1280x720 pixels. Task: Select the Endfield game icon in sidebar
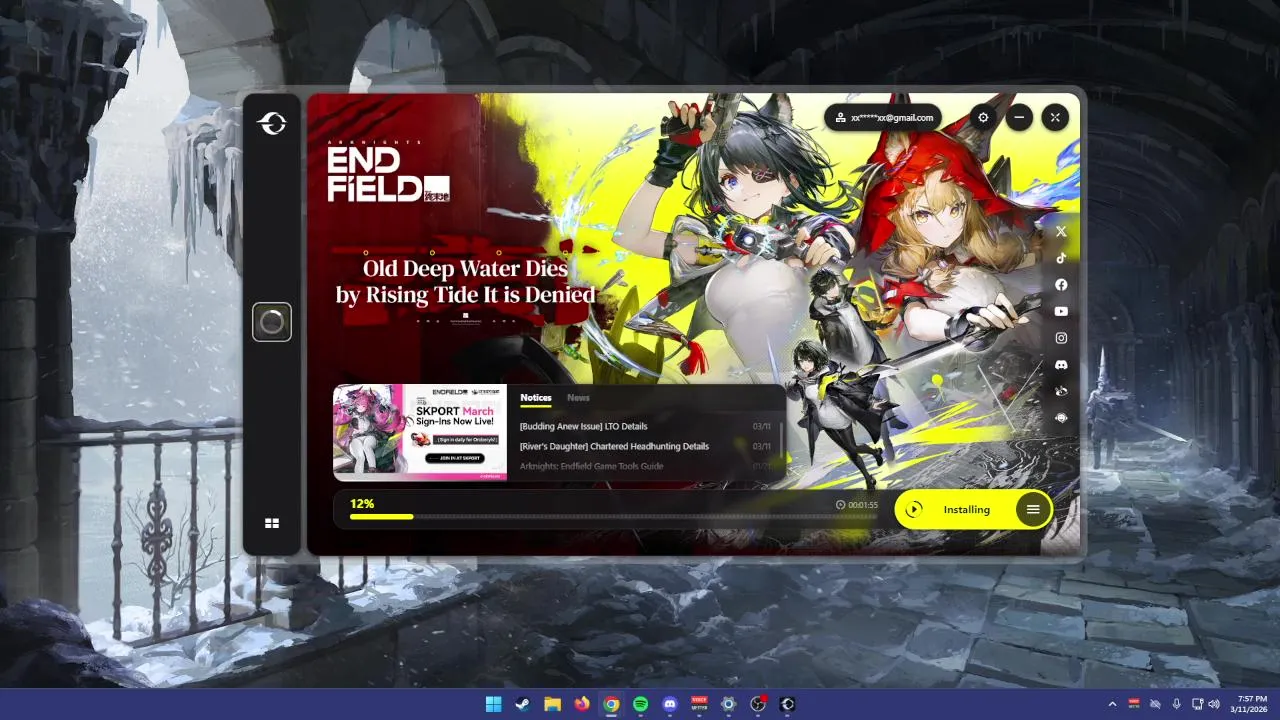tap(272, 322)
